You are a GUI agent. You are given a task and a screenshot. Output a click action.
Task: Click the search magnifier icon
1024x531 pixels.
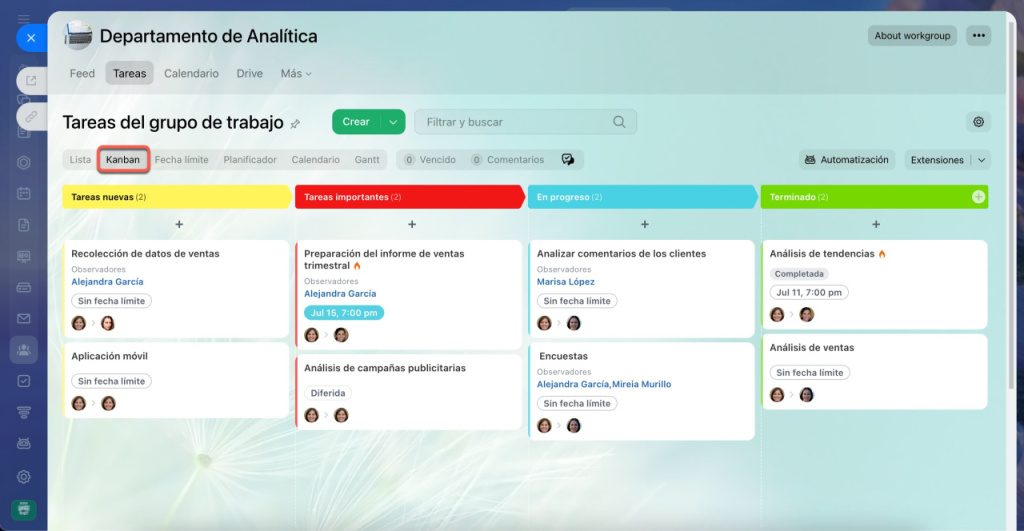pyautogui.click(x=620, y=122)
